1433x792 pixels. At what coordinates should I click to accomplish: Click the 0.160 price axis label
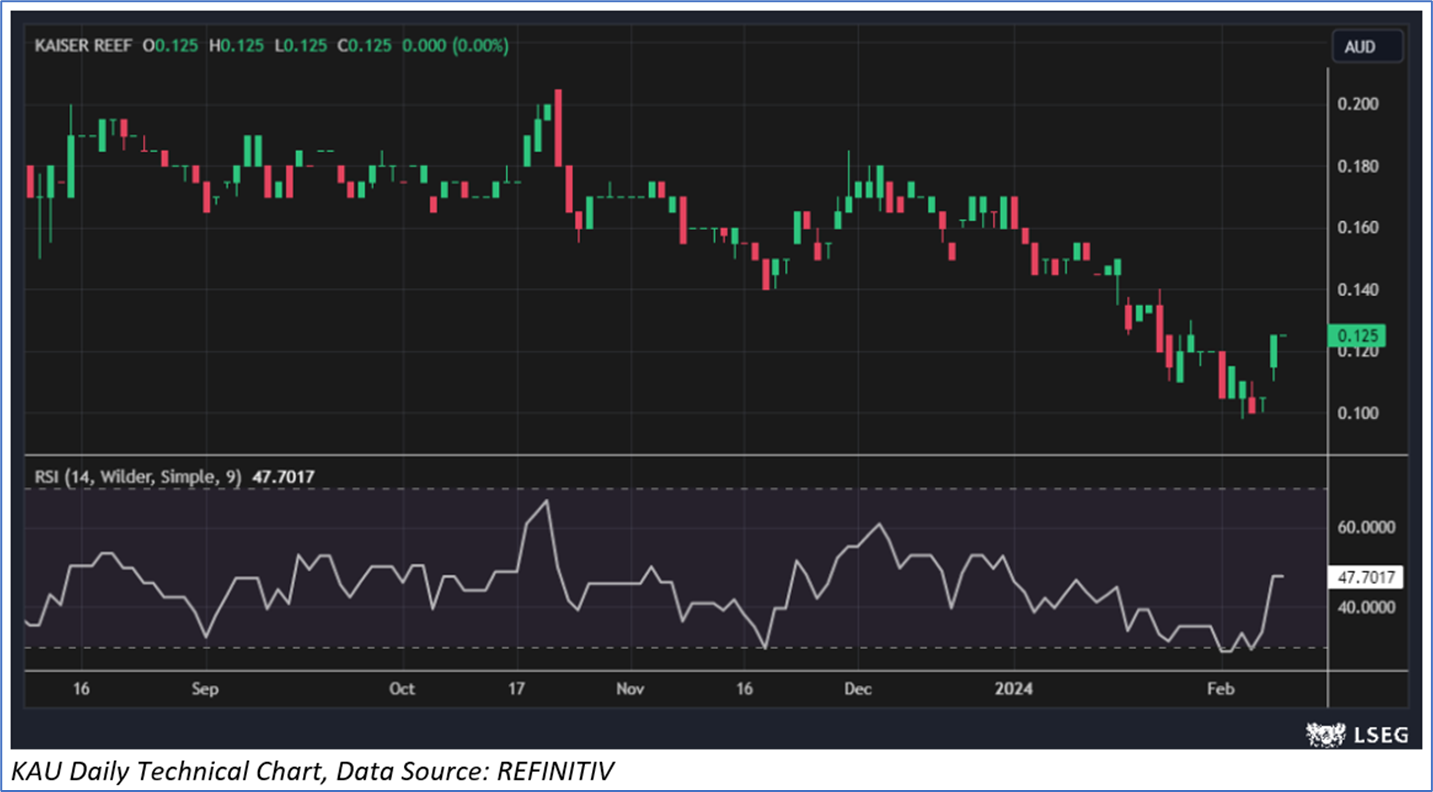coord(1360,228)
